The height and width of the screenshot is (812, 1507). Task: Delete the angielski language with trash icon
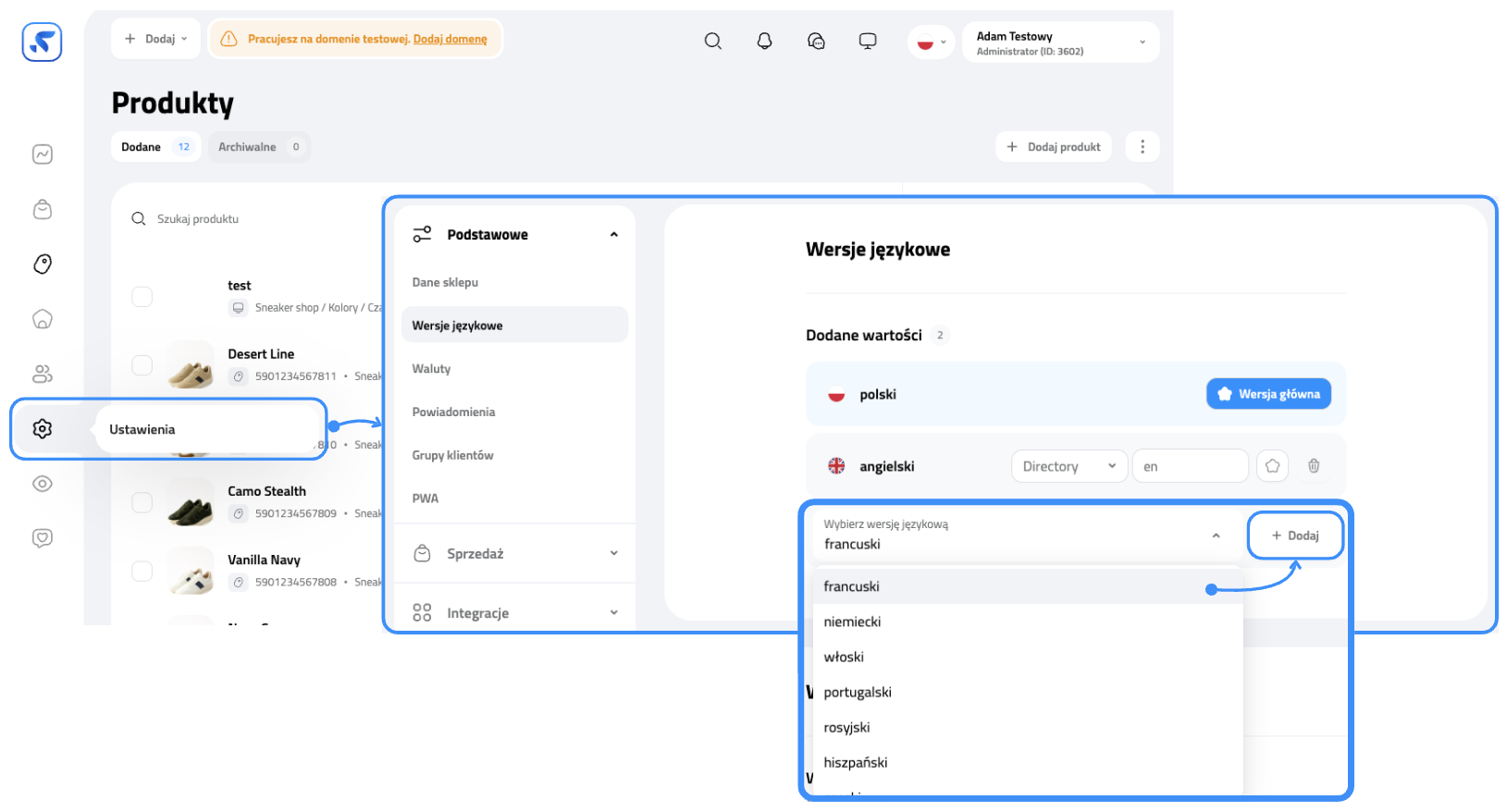[1314, 466]
